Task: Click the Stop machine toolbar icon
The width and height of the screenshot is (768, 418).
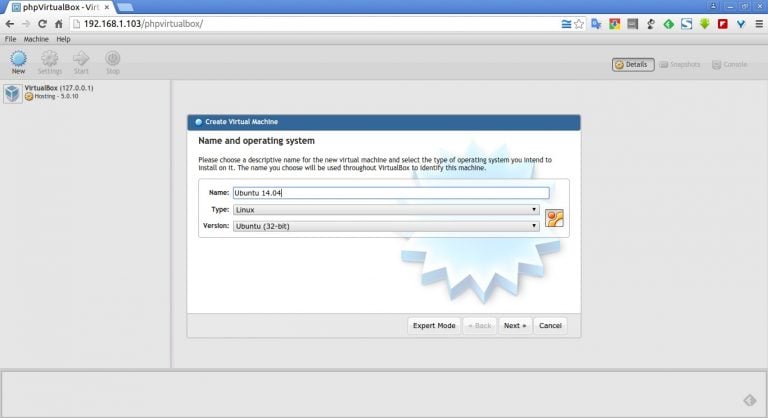Action: [113, 62]
